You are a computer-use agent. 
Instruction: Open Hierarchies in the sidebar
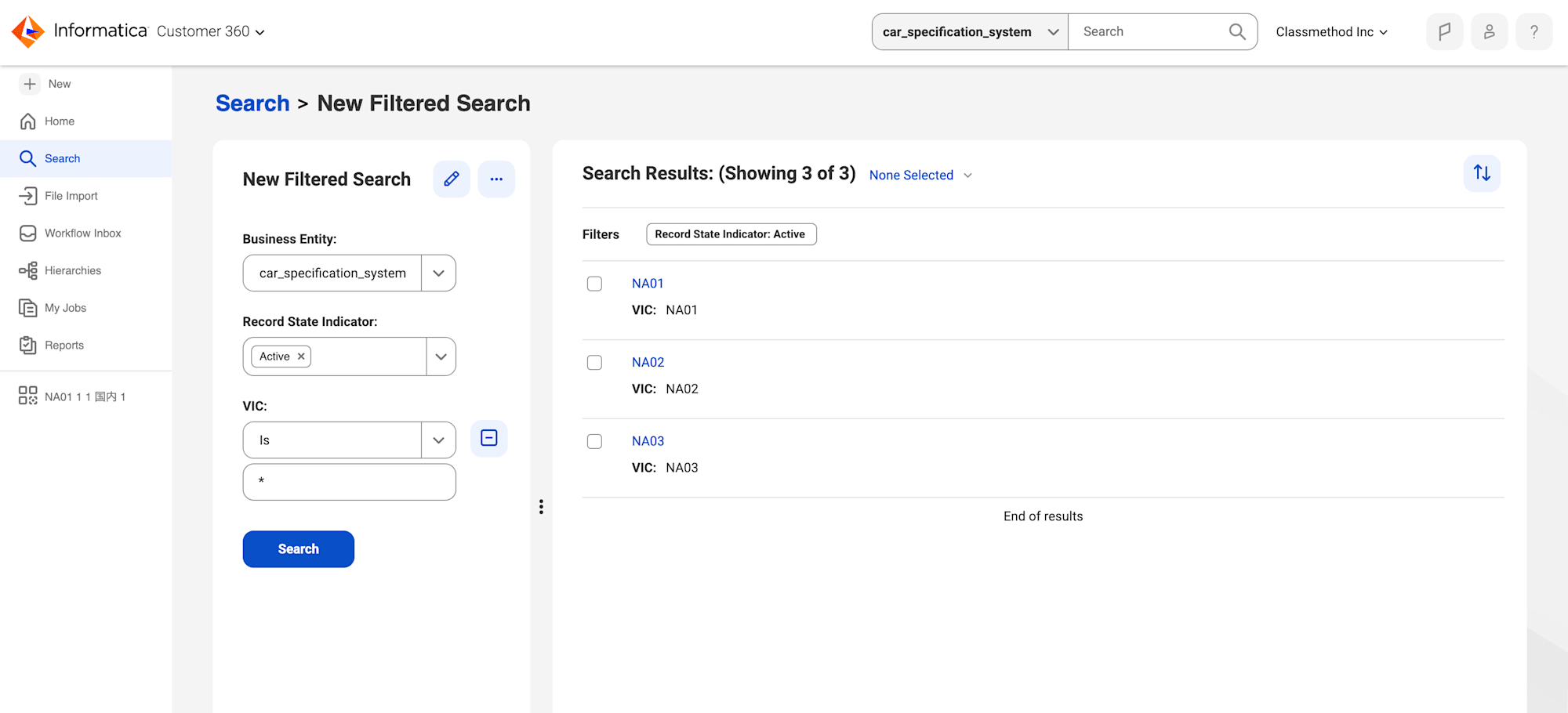(x=73, y=270)
